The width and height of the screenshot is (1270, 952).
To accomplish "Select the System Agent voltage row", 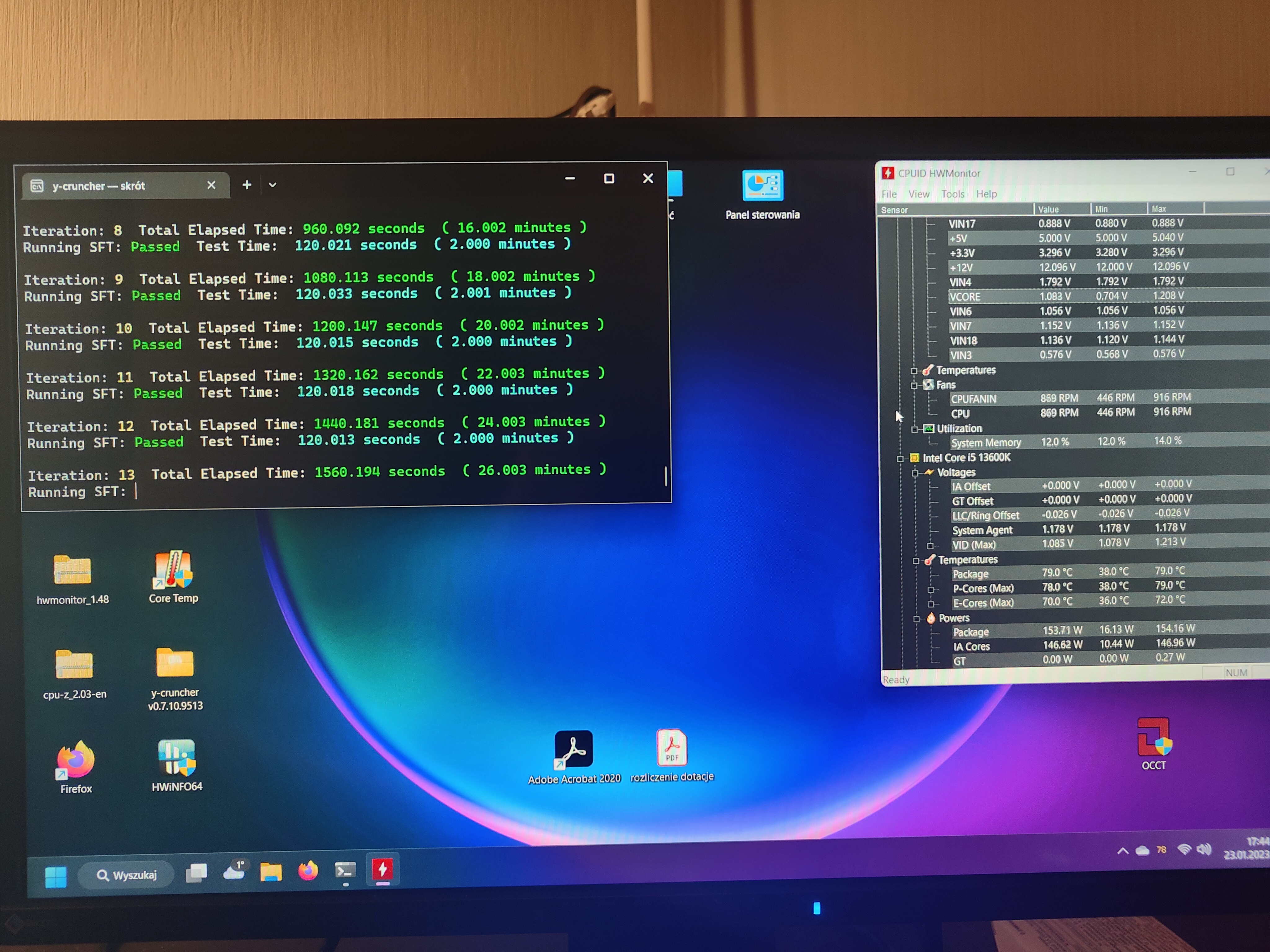I will pos(1110,529).
